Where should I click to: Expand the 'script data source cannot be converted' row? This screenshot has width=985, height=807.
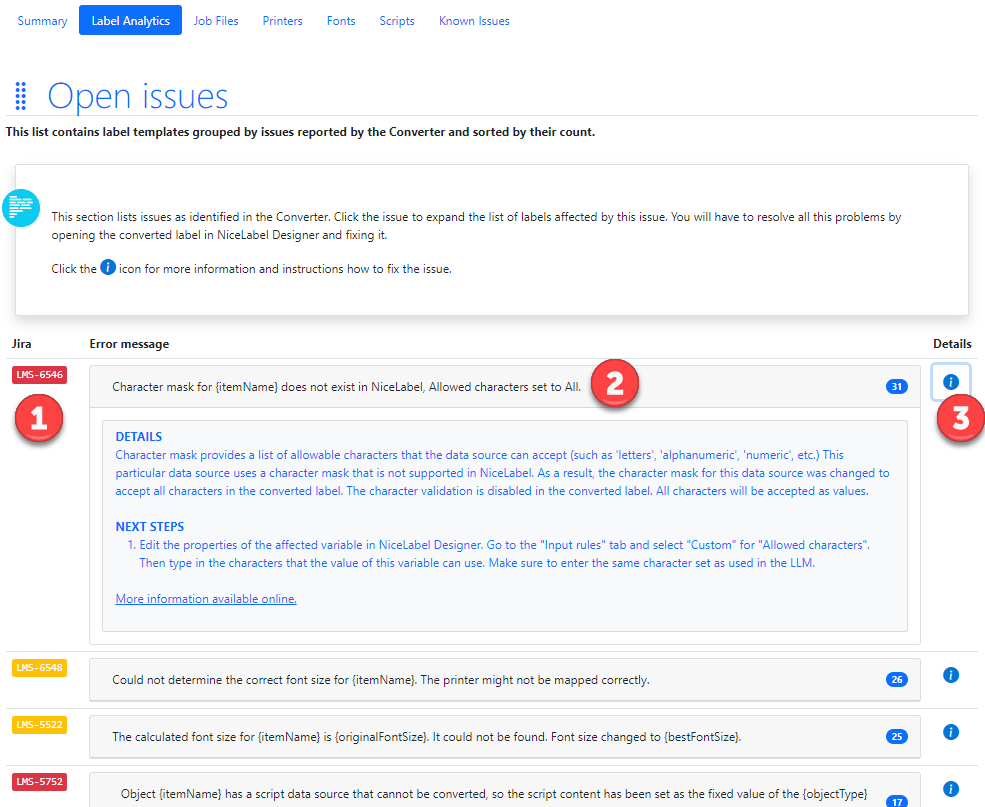pos(505,791)
